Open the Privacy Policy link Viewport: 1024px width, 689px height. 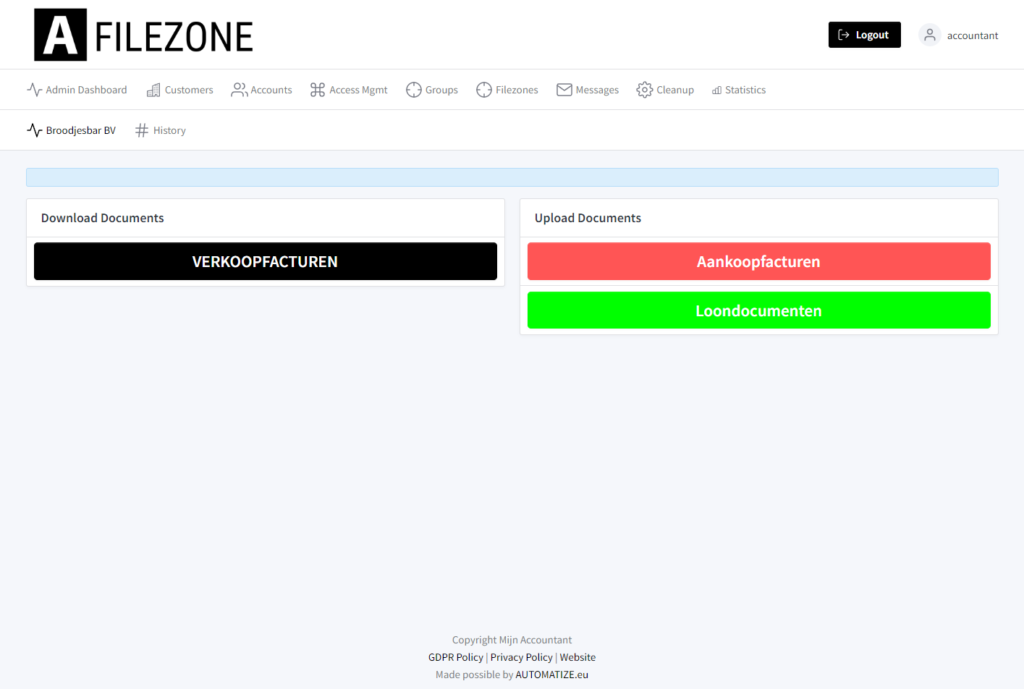521,657
